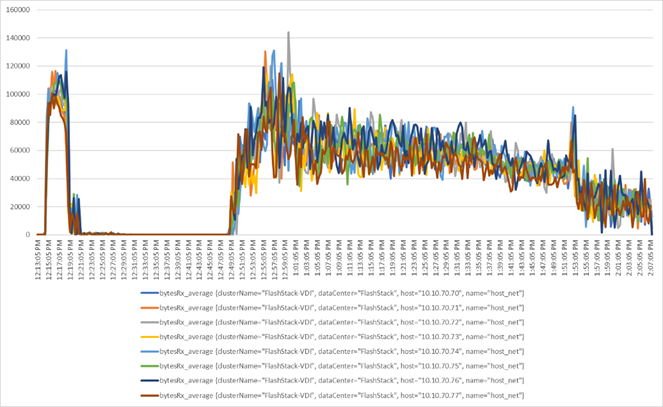Click the 40000 y-axis label

(x=20, y=178)
